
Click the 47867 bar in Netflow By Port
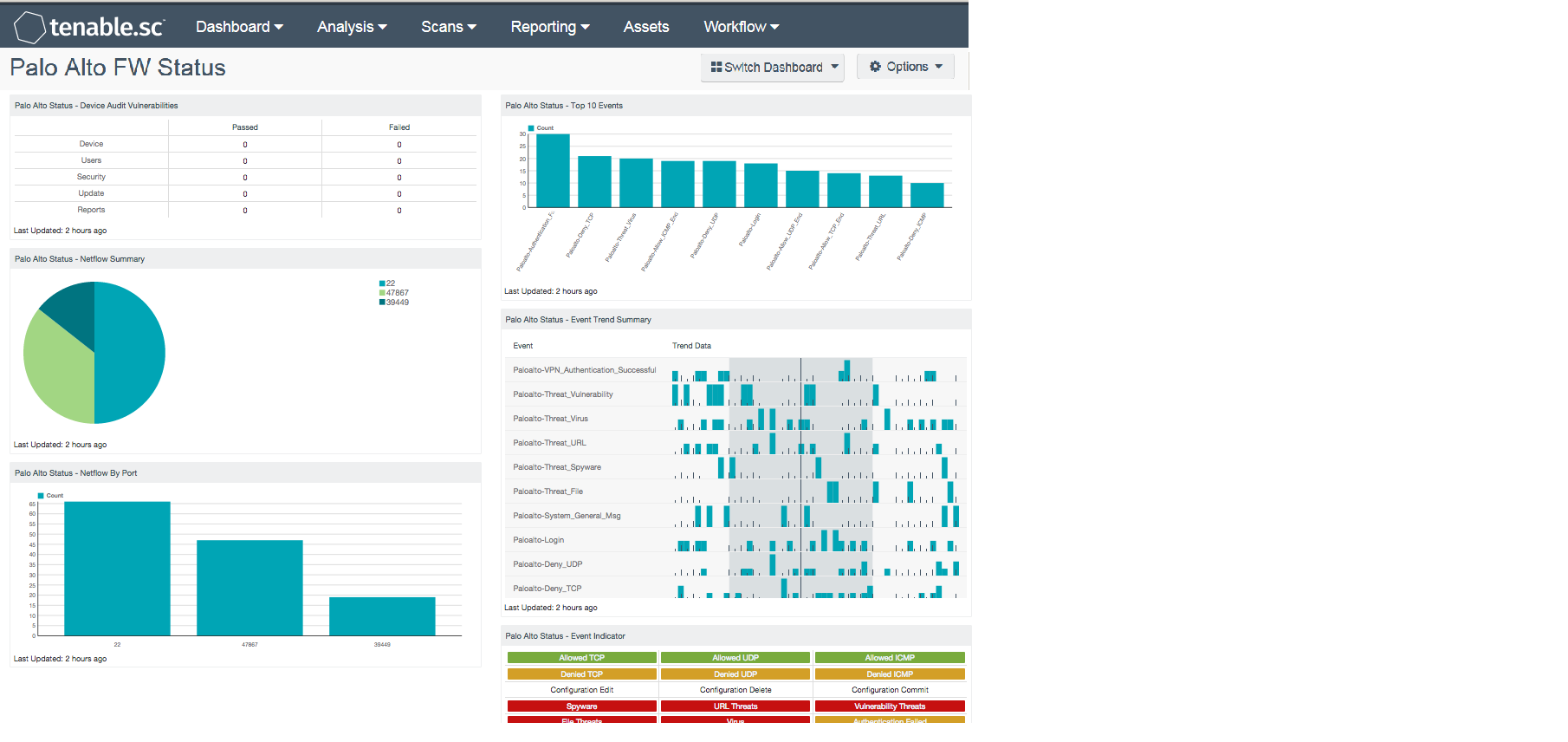[x=249, y=588]
